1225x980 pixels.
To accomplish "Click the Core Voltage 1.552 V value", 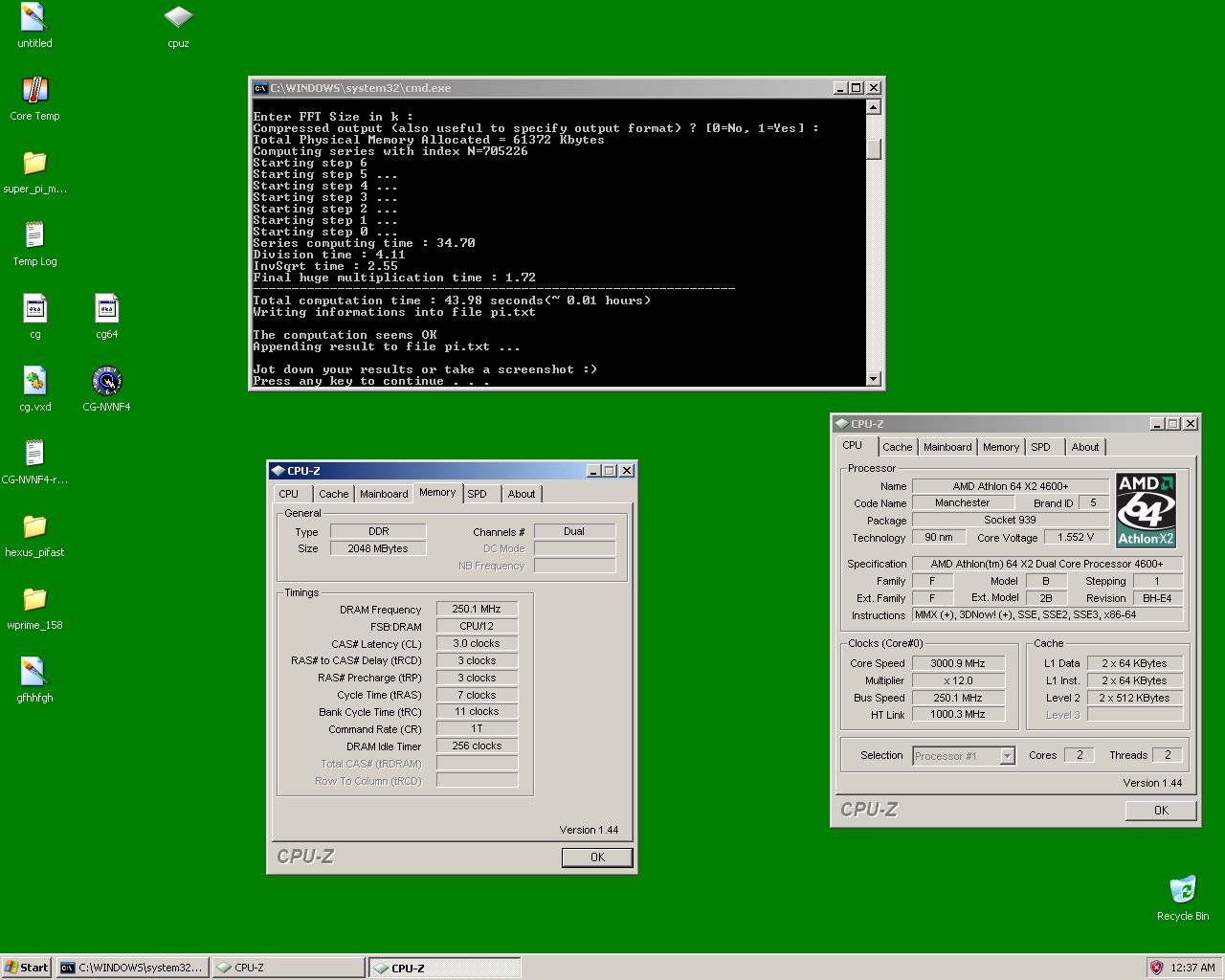I will (x=1076, y=537).
